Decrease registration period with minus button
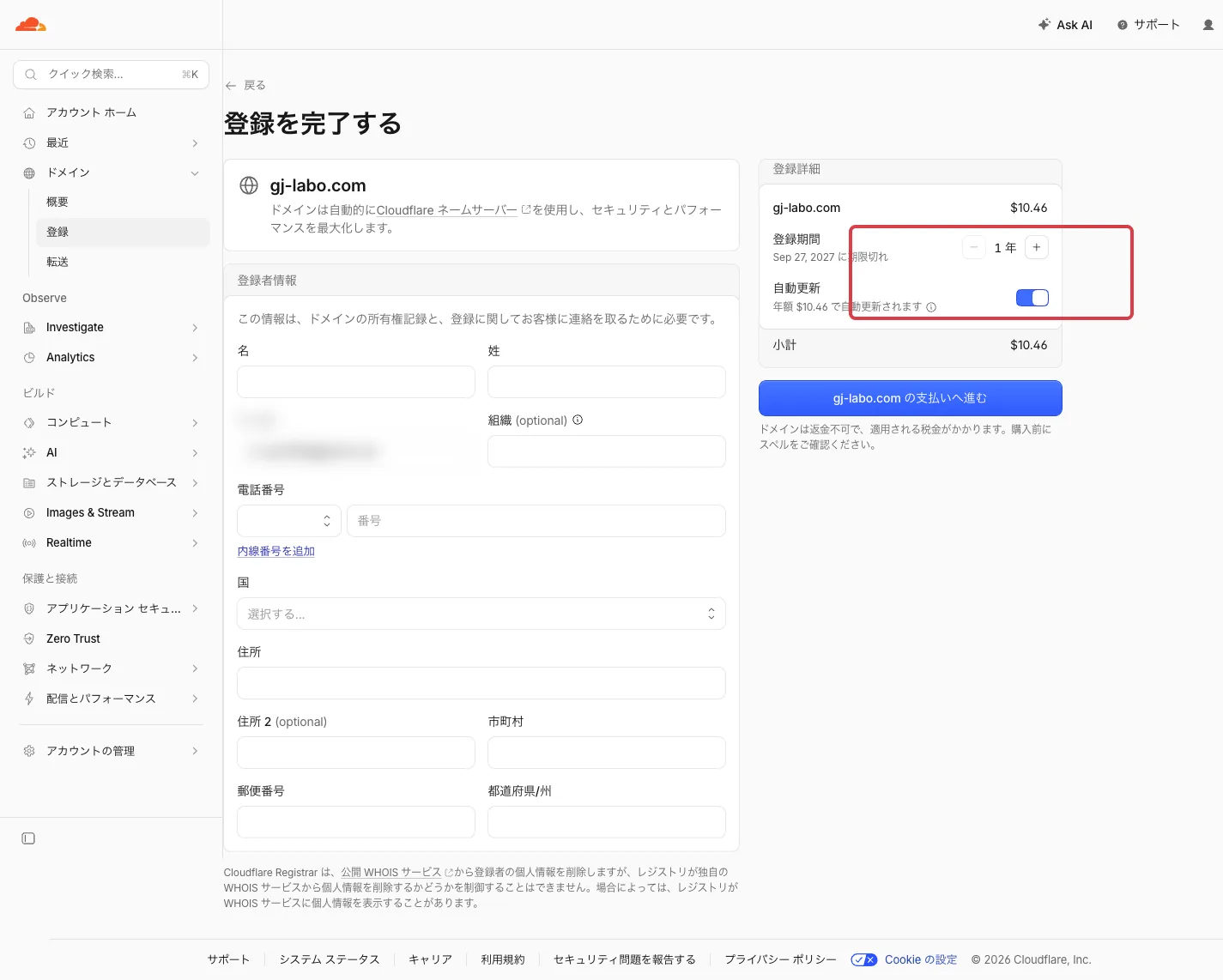This screenshot has width=1223, height=980. pos(973,247)
